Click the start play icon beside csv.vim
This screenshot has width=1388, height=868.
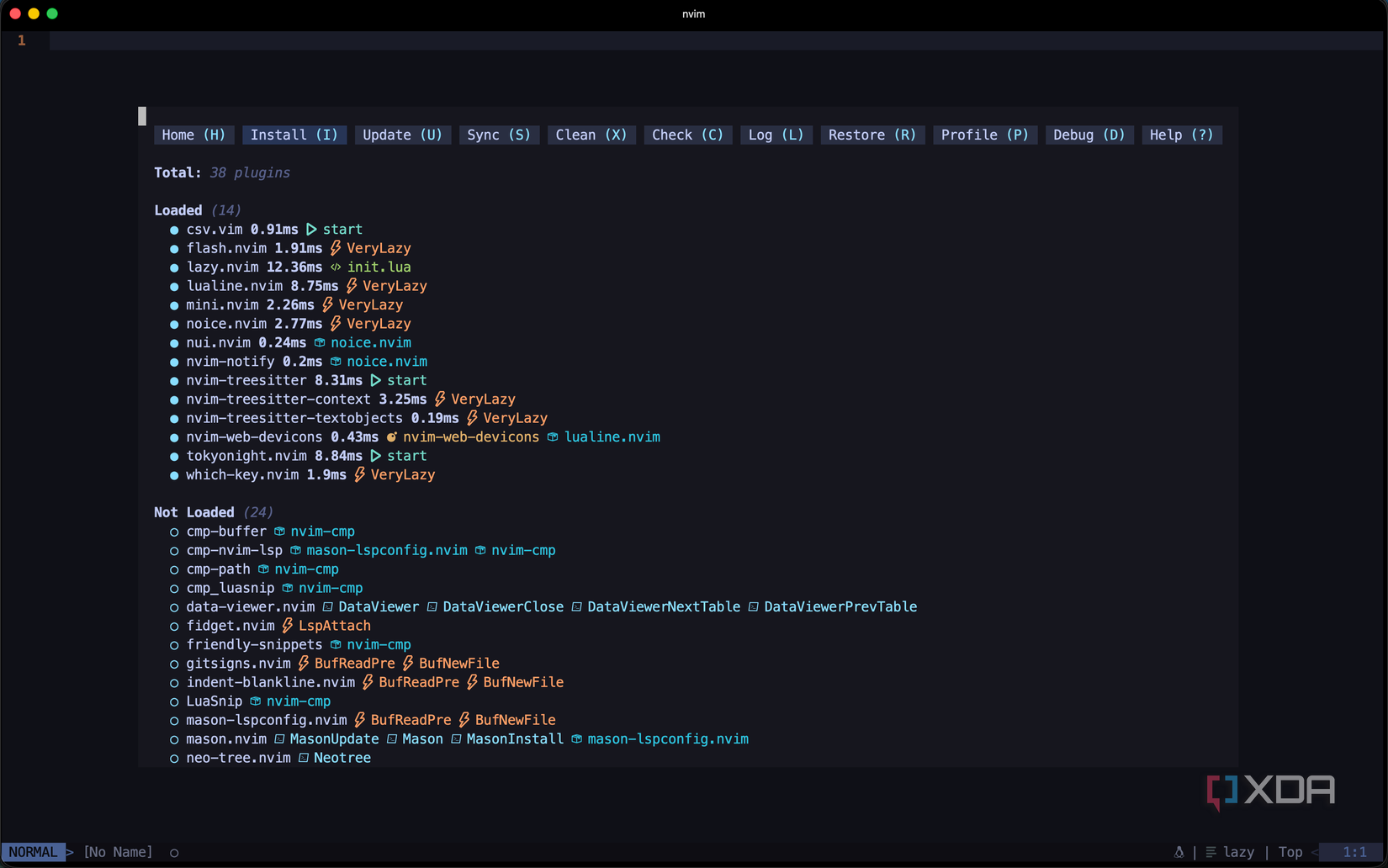pyautogui.click(x=311, y=230)
